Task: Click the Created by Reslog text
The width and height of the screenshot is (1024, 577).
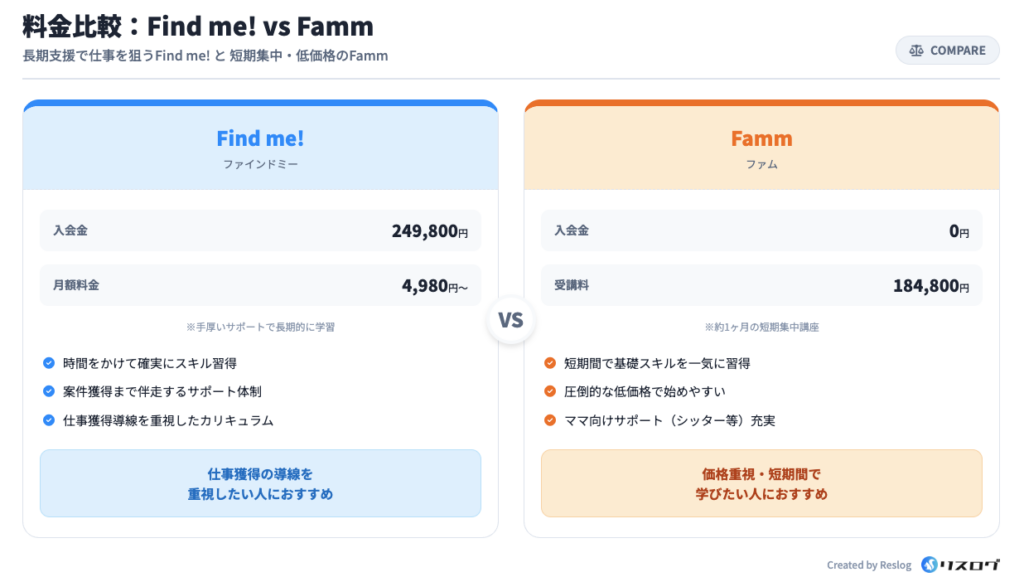Action: [868, 566]
